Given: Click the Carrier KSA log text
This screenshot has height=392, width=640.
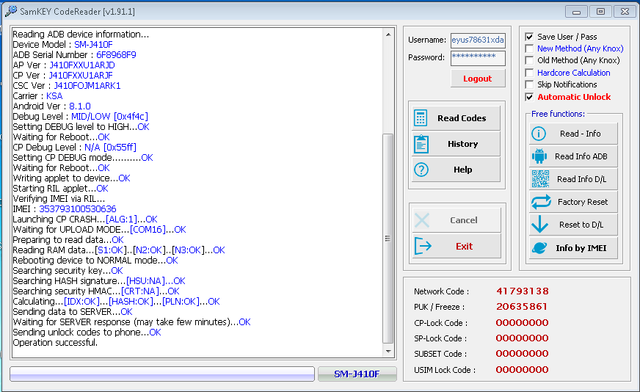Looking at the screenshot, I should point(38,96).
